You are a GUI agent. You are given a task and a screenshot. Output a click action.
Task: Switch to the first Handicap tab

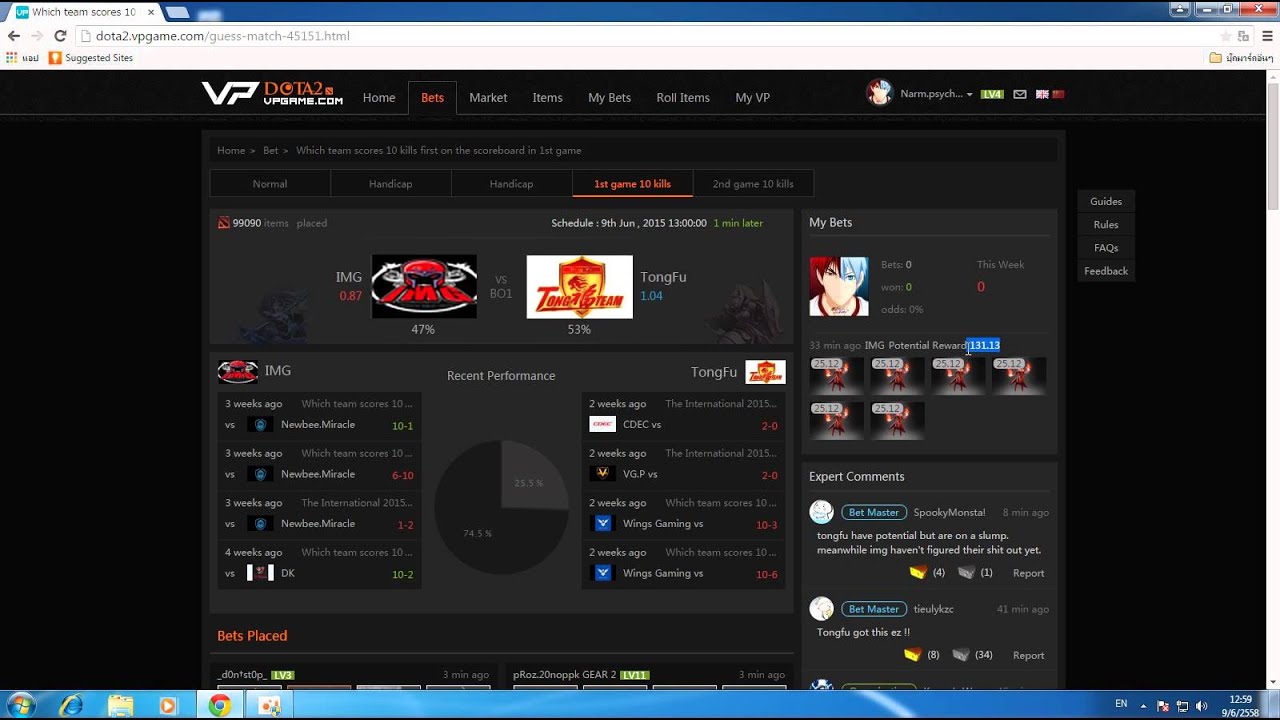(x=390, y=184)
